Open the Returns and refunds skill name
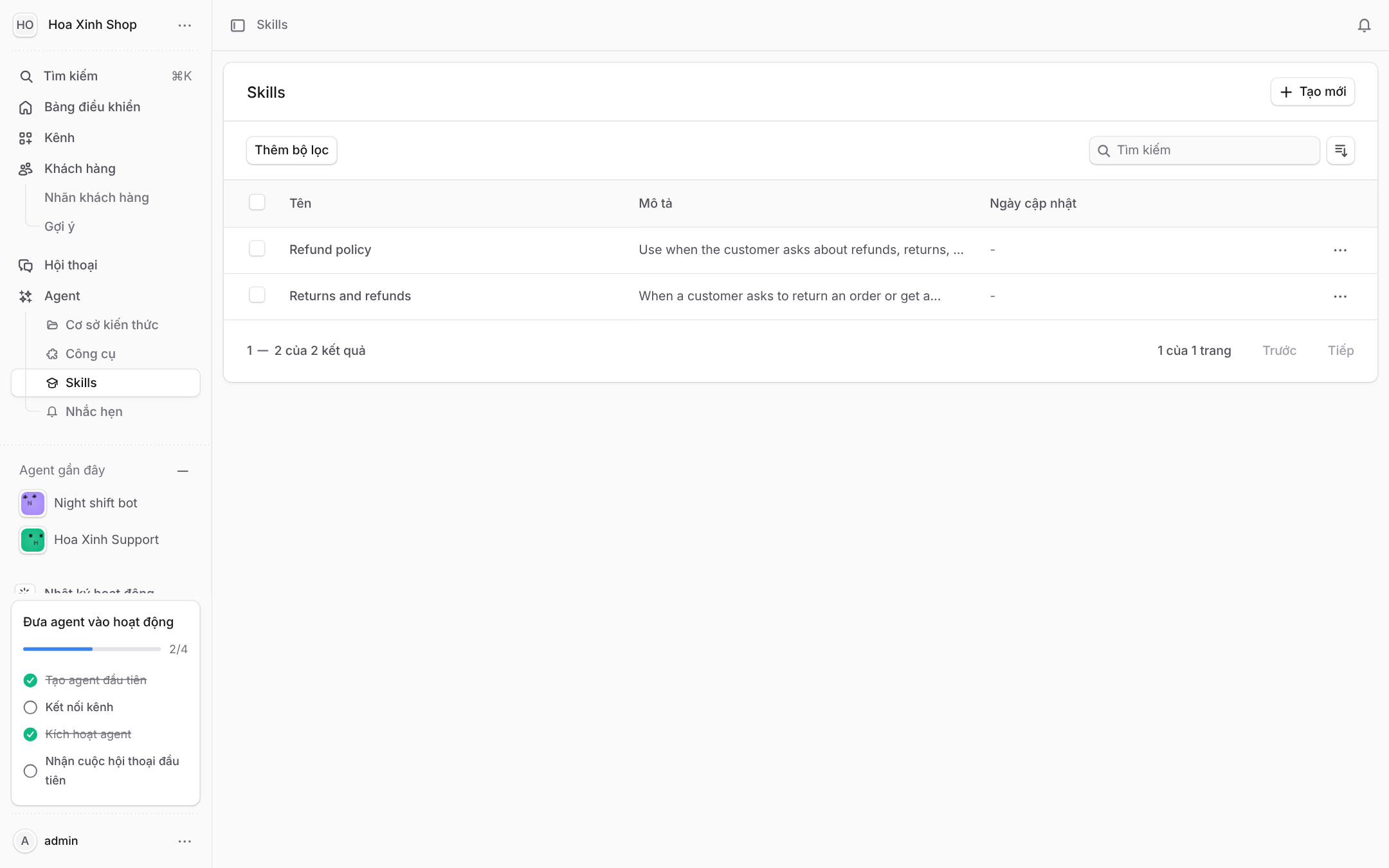 [350, 296]
